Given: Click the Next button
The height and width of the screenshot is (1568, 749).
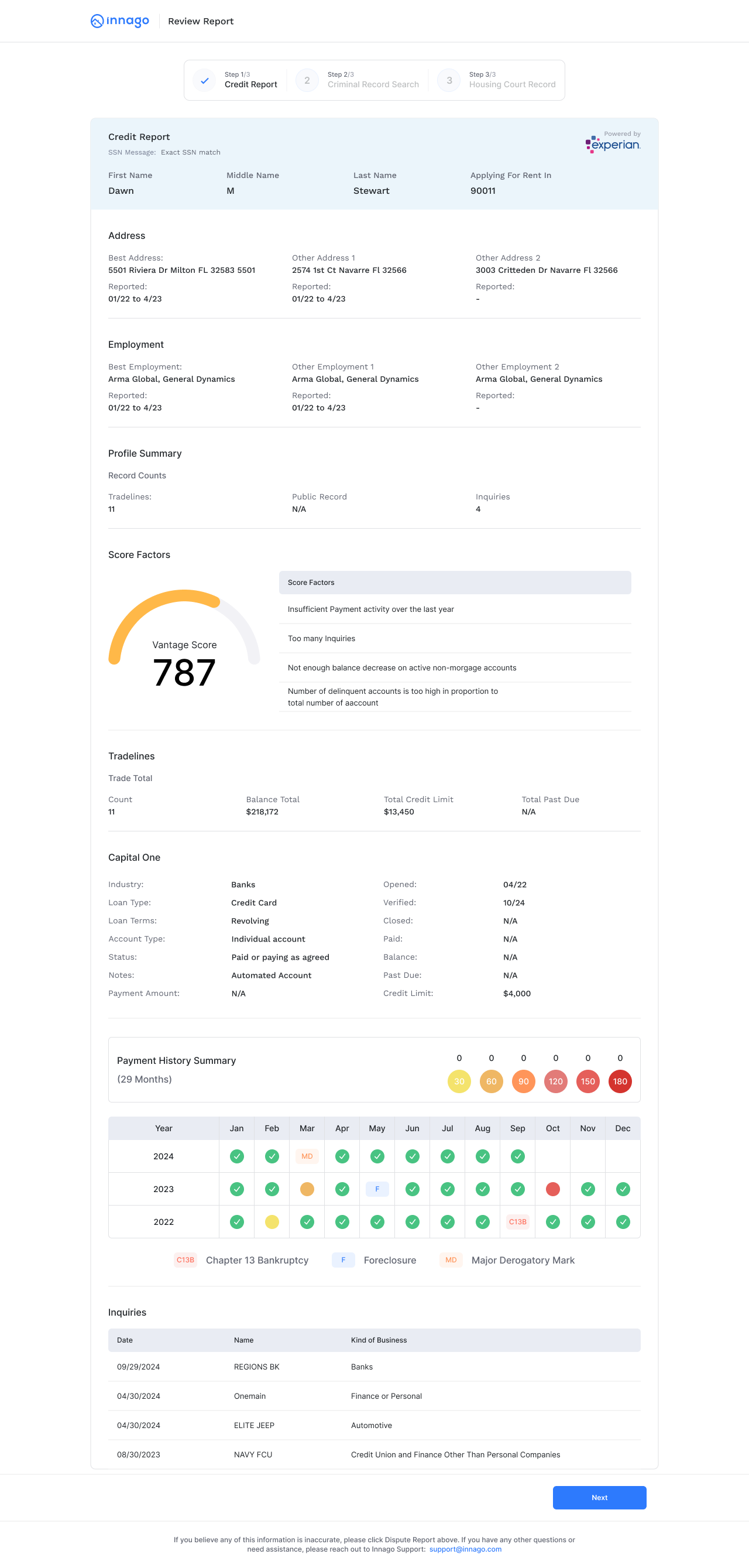Looking at the screenshot, I should [x=599, y=1497].
